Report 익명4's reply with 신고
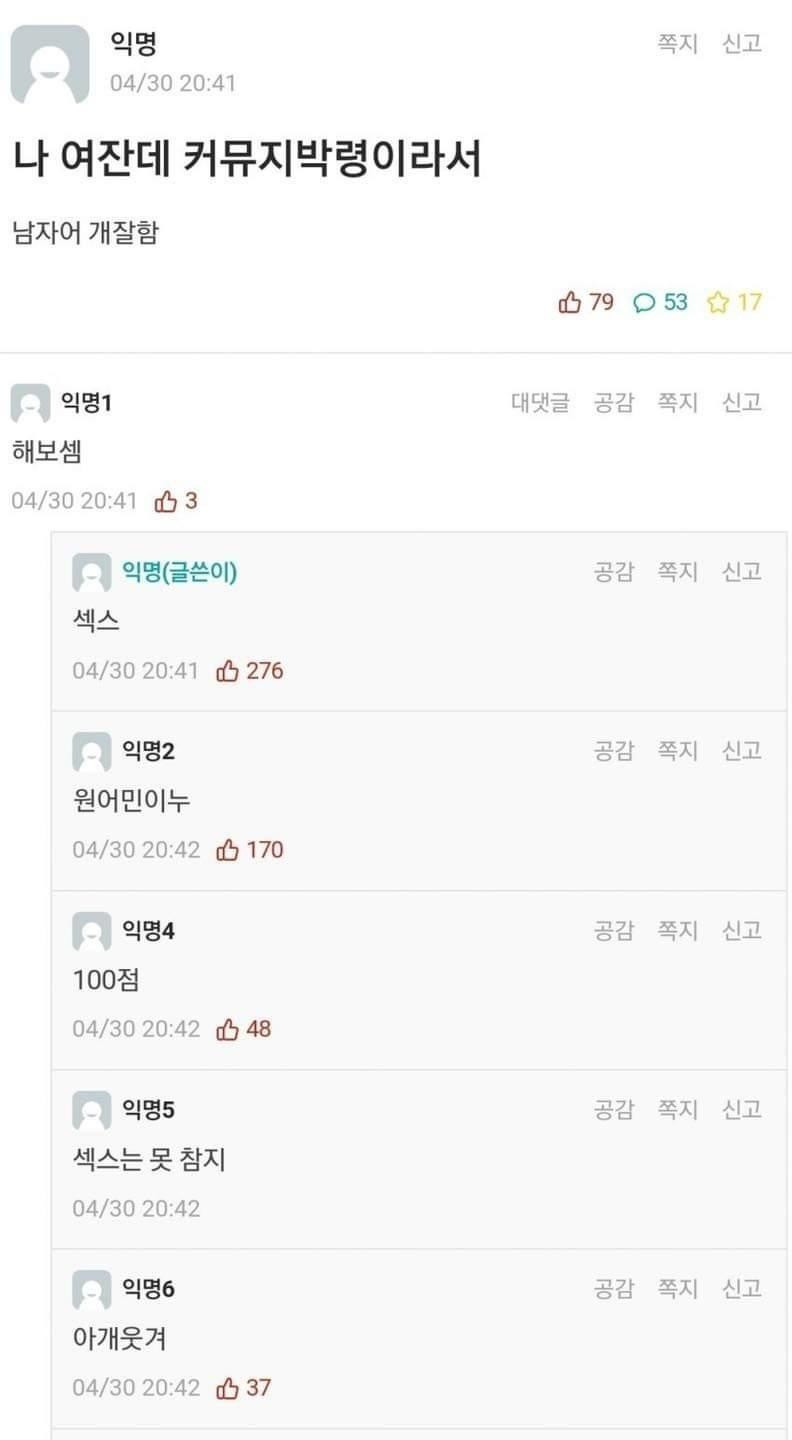Image resolution: width=792 pixels, height=1440 pixels. (x=742, y=930)
